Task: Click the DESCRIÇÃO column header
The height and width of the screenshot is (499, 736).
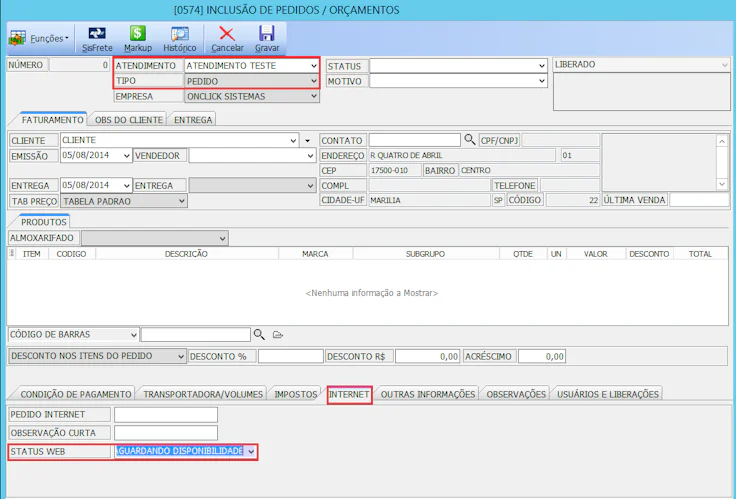Action: tap(186, 253)
